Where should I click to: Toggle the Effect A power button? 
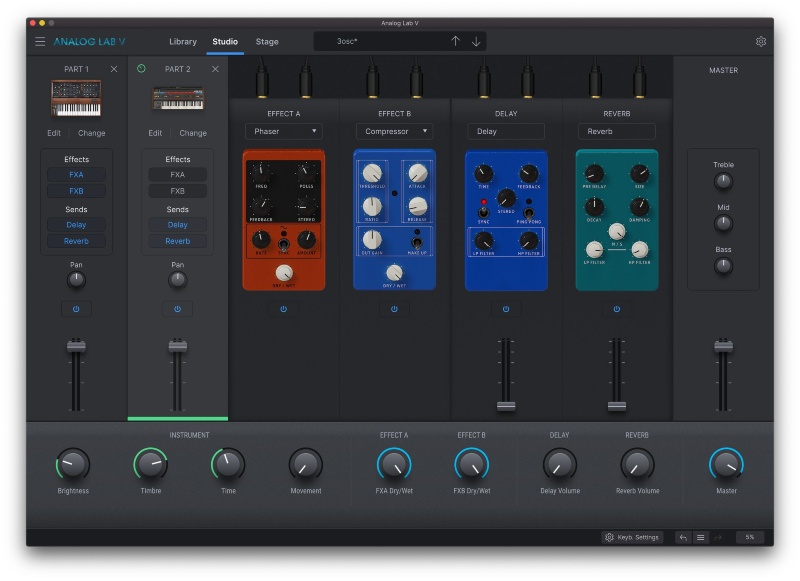[x=283, y=310]
